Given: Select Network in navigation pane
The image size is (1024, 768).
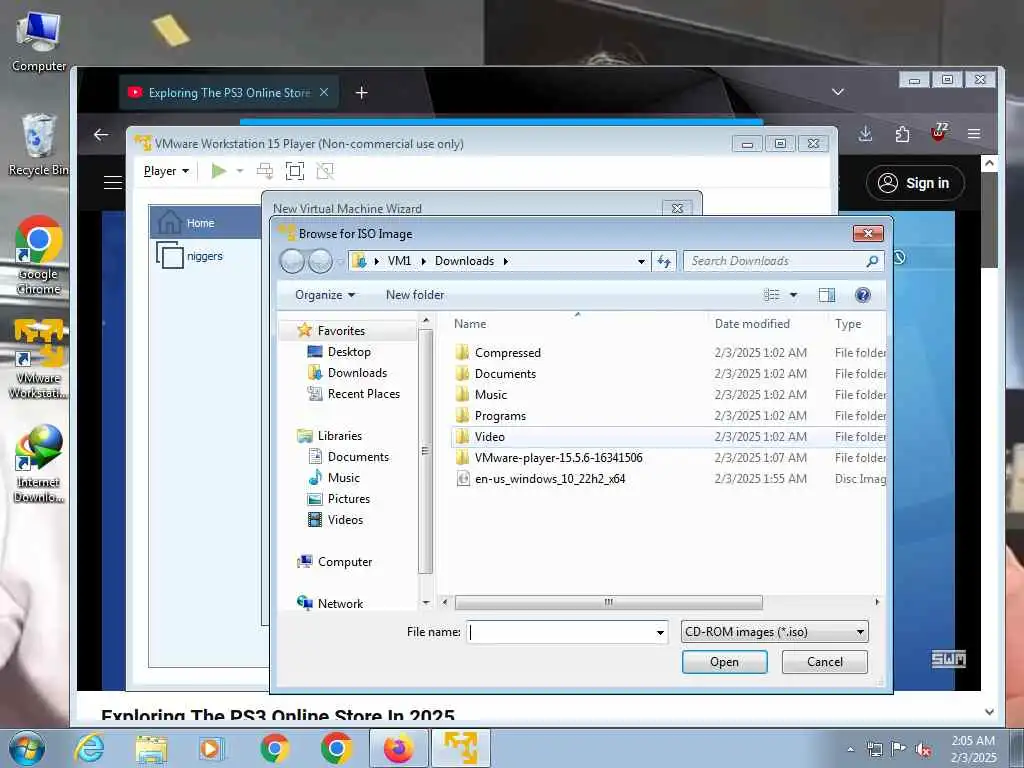Looking at the screenshot, I should (340, 603).
